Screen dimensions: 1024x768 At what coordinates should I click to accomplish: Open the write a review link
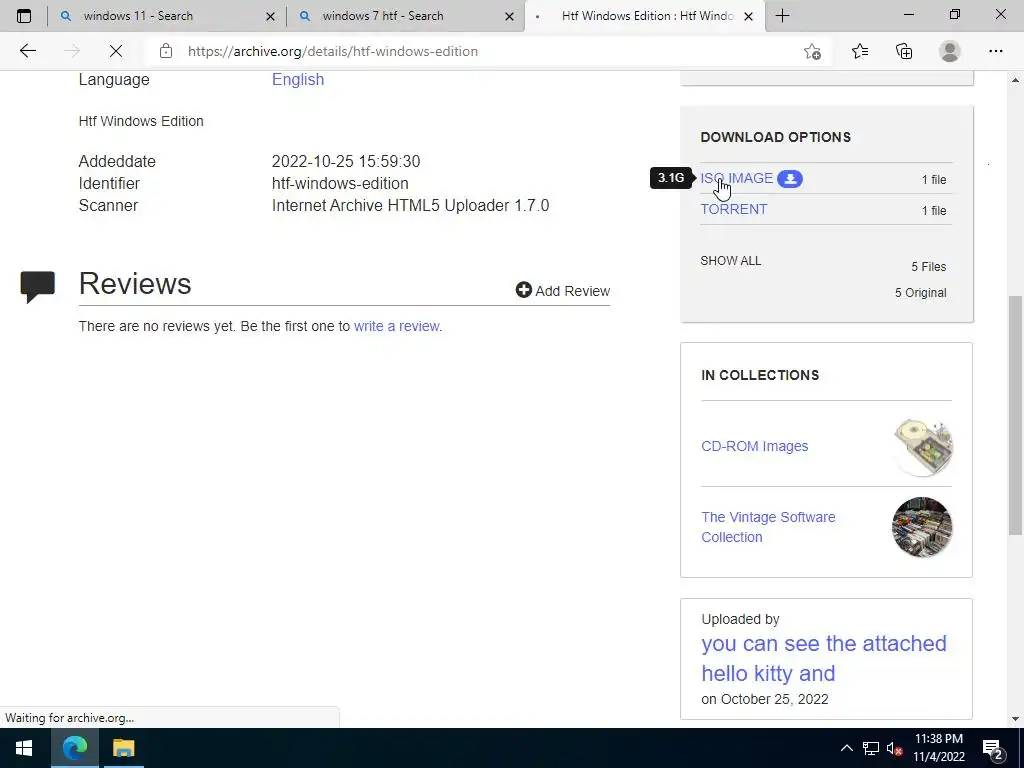click(396, 326)
